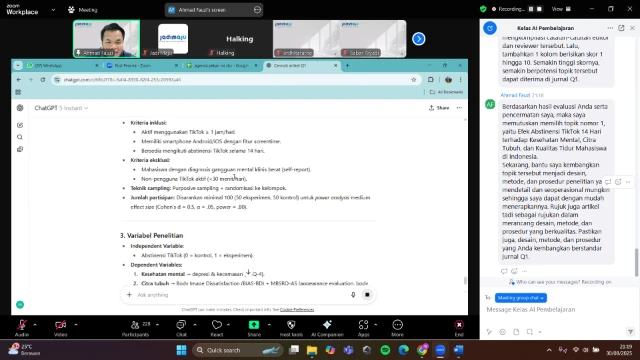
Task: Click the Meeting tab in Zoom Workplace
Action: [x=83, y=10]
